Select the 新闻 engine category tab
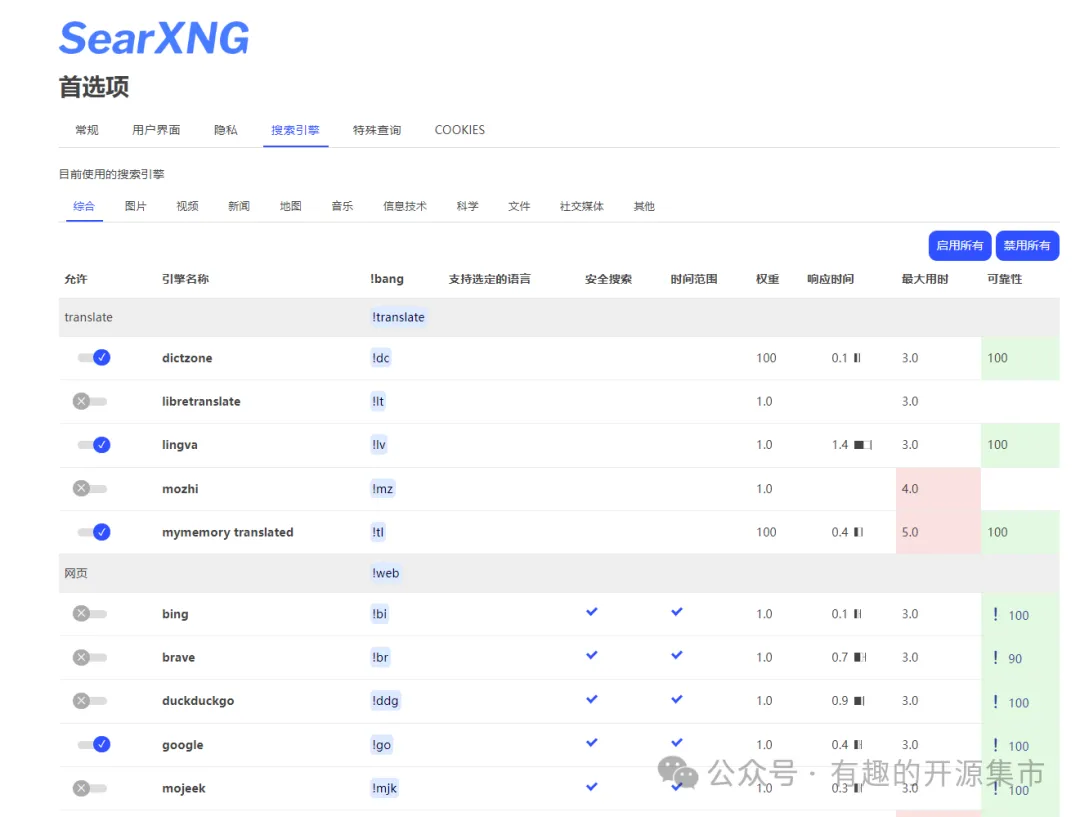Viewport: 1080px width, 817px height. (x=239, y=206)
